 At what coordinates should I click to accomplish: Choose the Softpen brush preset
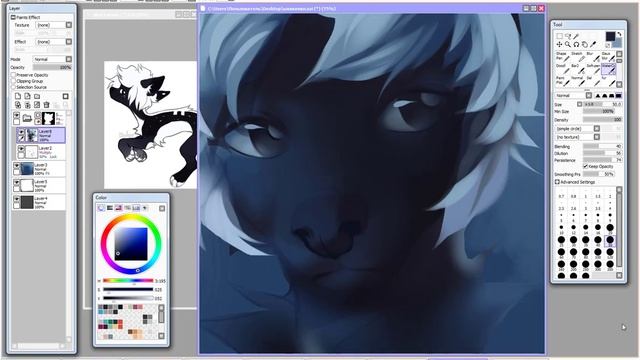(593, 69)
